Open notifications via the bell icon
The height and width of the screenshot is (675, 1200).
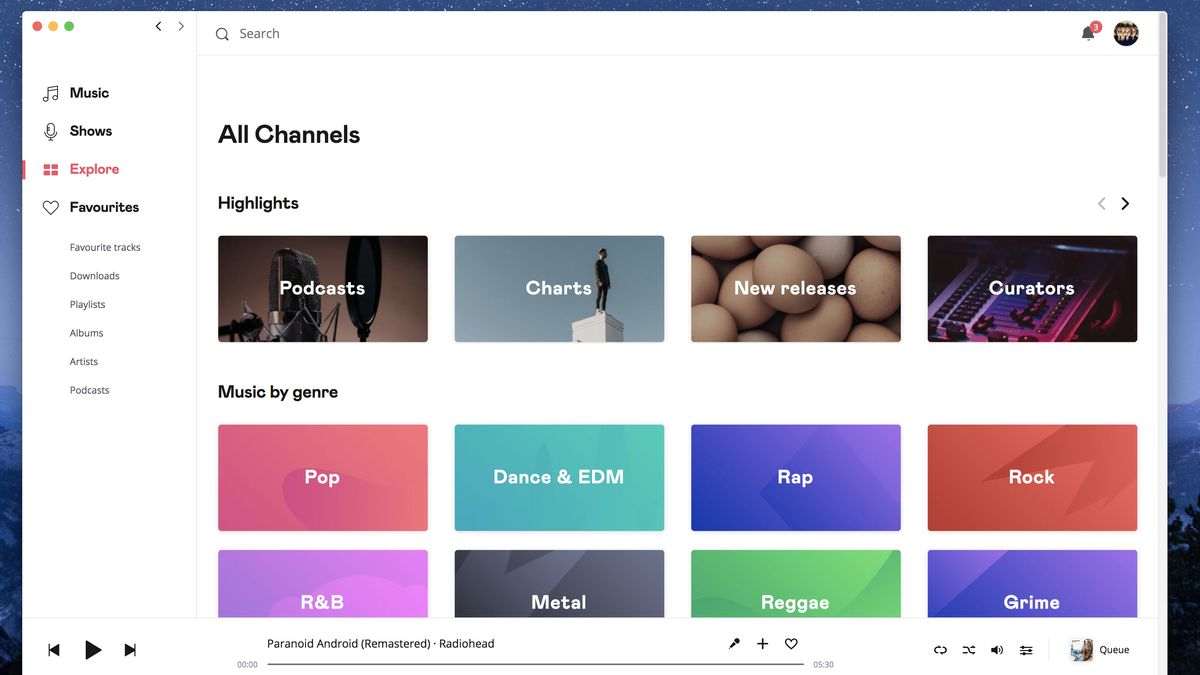(1087, 33)
